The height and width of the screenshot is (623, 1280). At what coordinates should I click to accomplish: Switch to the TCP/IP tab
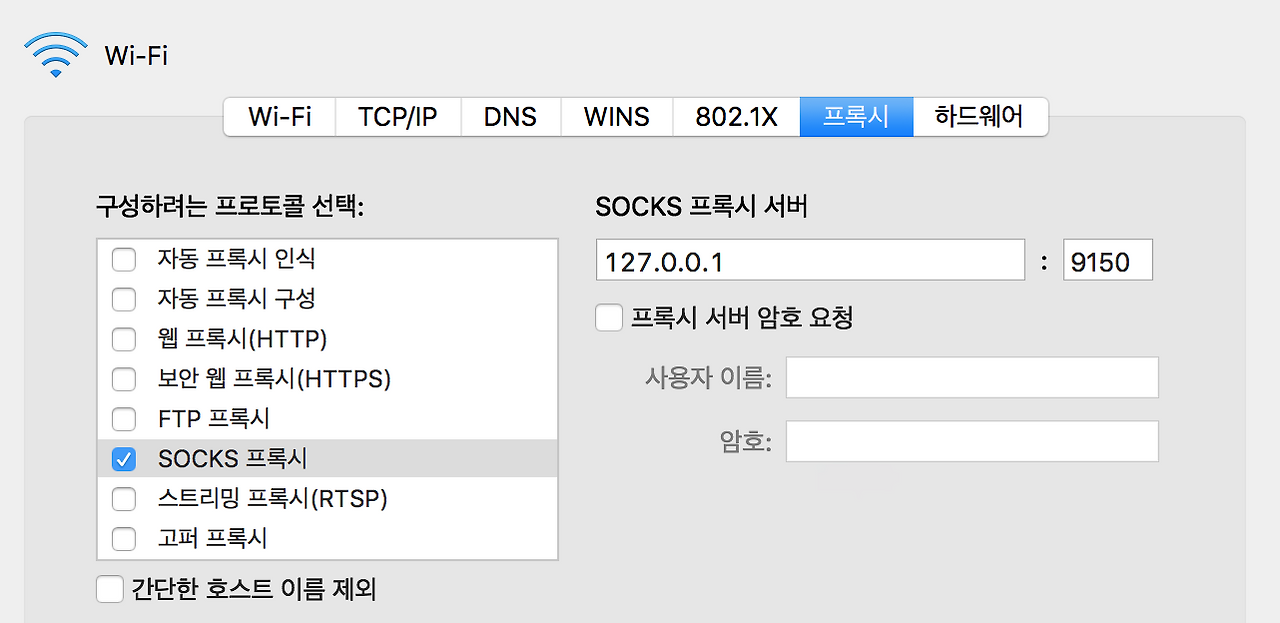point(397,117)
